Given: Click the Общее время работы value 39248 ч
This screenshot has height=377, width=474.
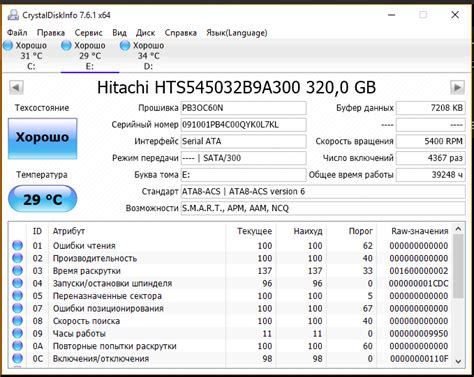Looking at the screenshot, I should (431, 175).
